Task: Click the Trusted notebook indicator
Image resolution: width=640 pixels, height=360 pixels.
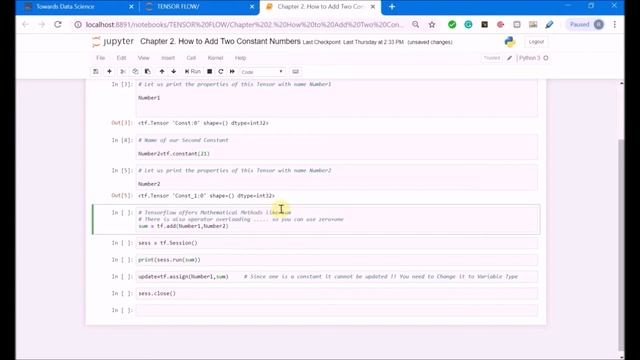Action: [x=492, y=58]
